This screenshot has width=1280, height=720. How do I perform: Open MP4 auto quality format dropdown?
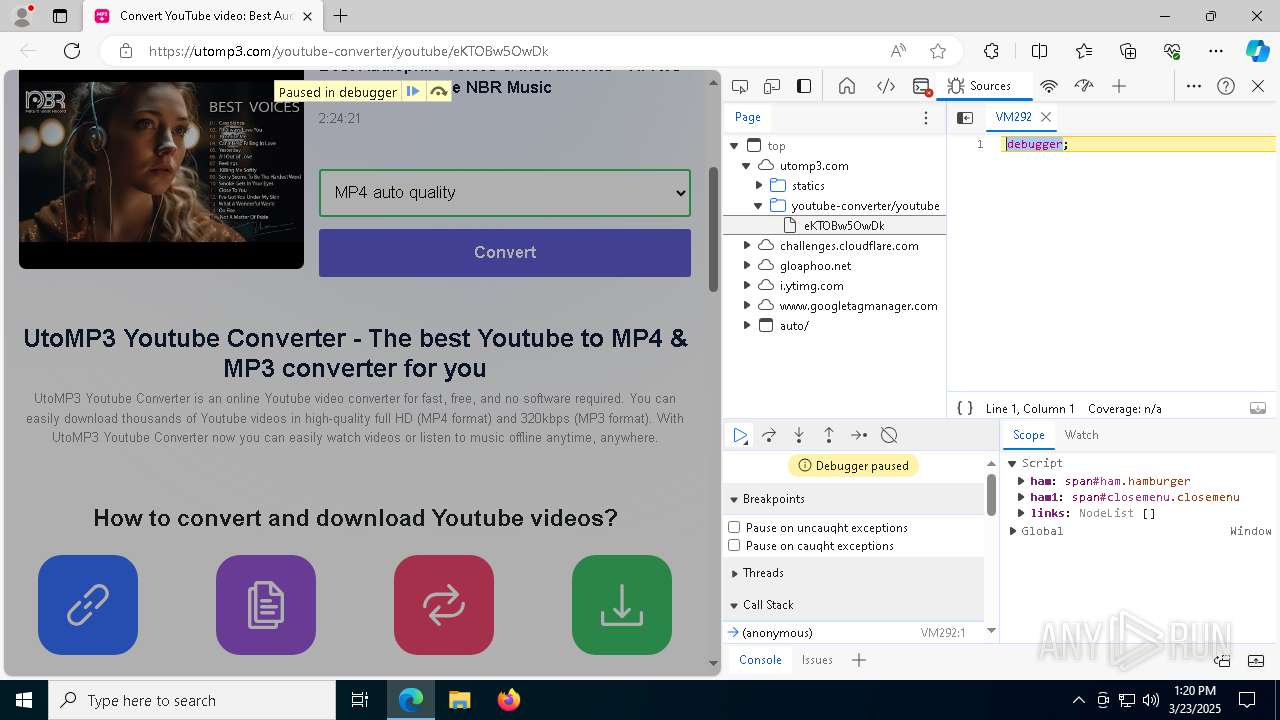click(505, 192)
